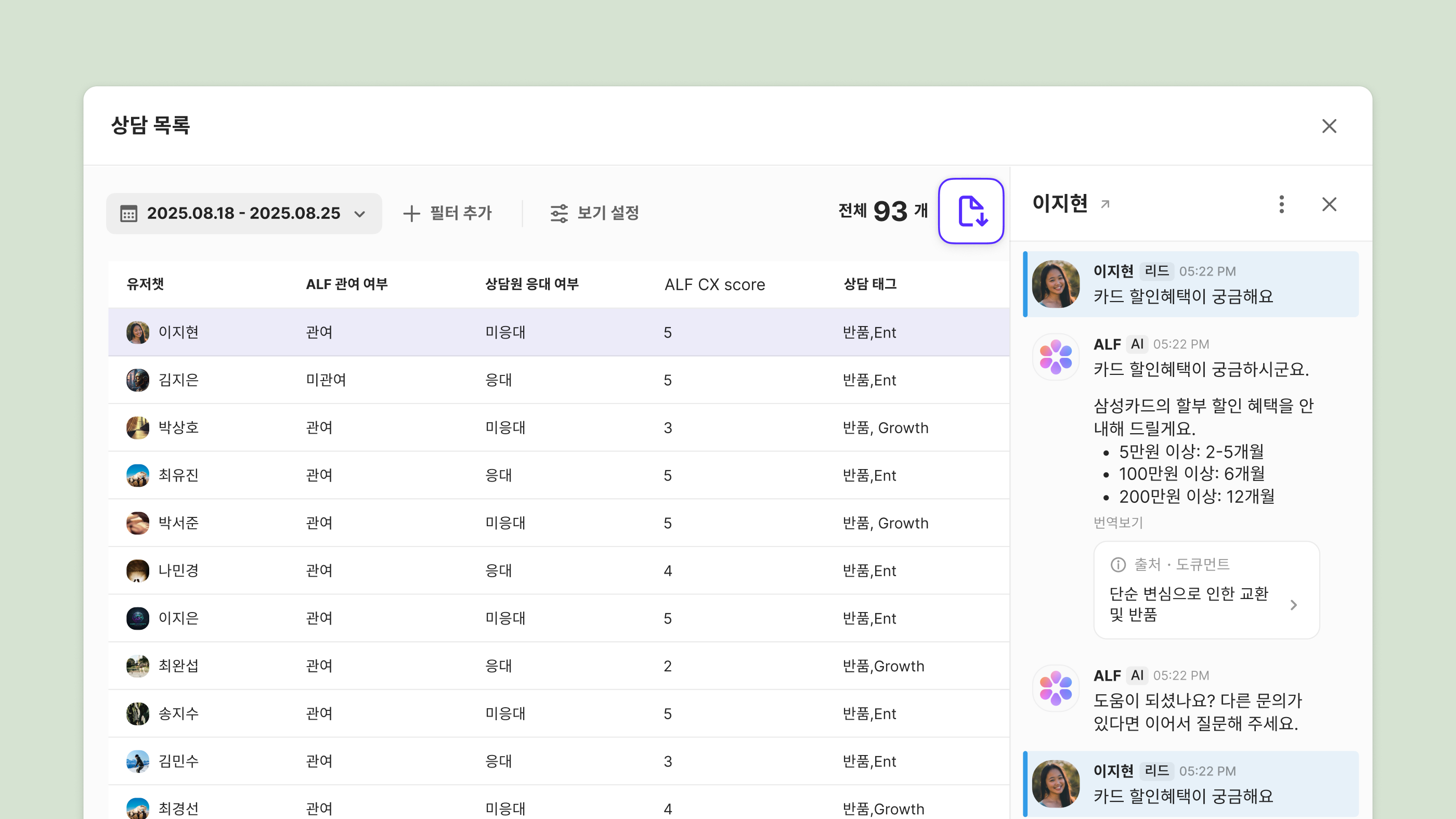The height and width of the screenshot is (819, 1456).
Task: Select the 최완섭 name in the table
Action: (x=178, y=666)
